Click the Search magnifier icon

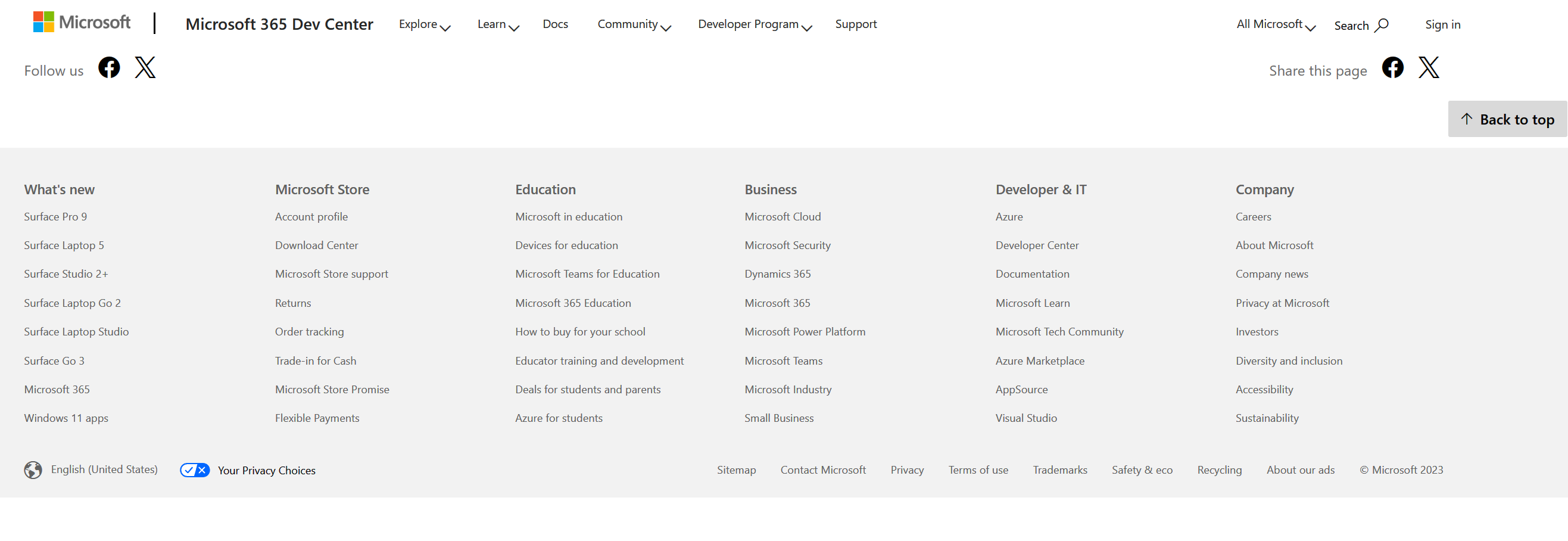coord(1382,25)
